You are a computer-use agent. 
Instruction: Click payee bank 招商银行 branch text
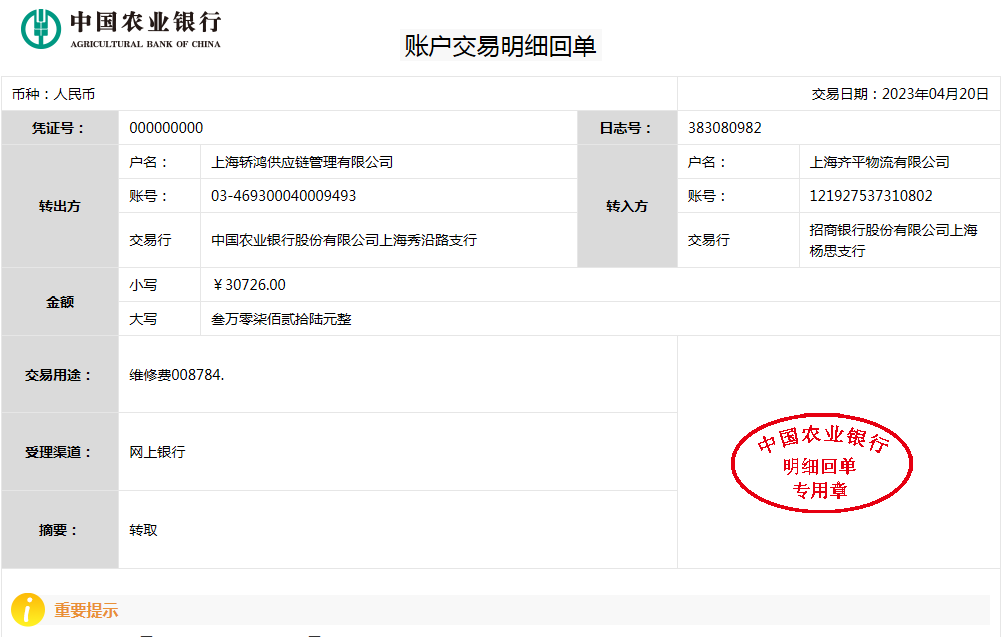pos(892,240)
